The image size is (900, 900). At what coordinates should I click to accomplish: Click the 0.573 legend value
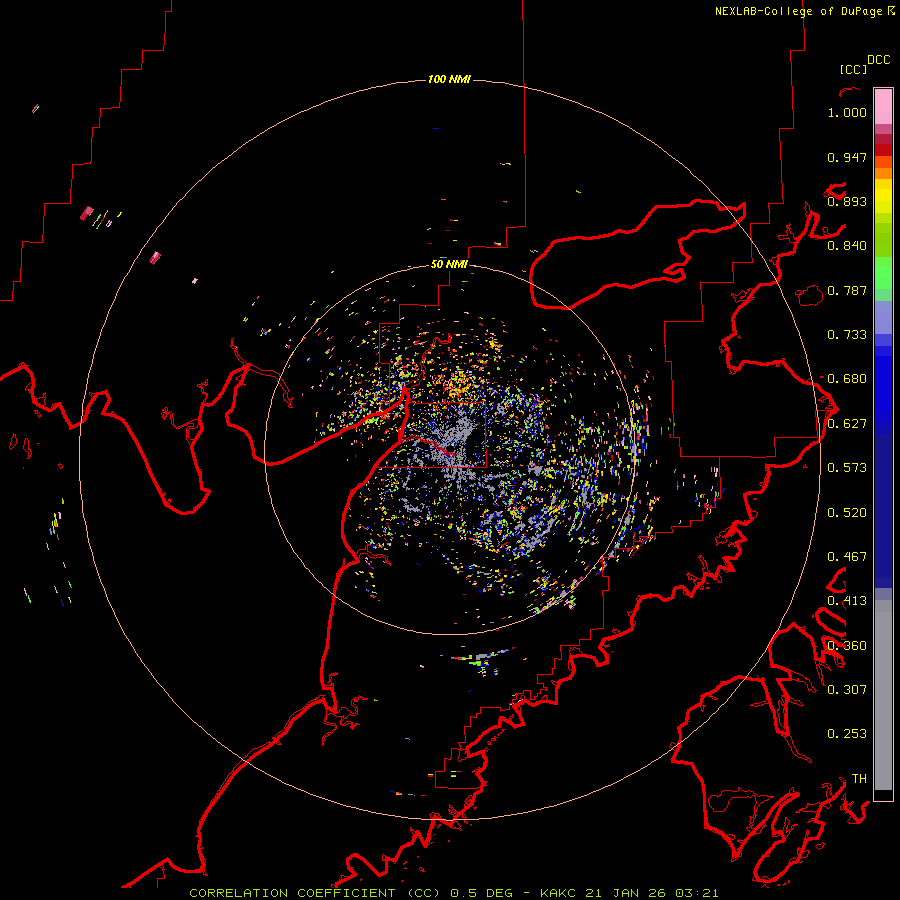(x=847, y=468)
